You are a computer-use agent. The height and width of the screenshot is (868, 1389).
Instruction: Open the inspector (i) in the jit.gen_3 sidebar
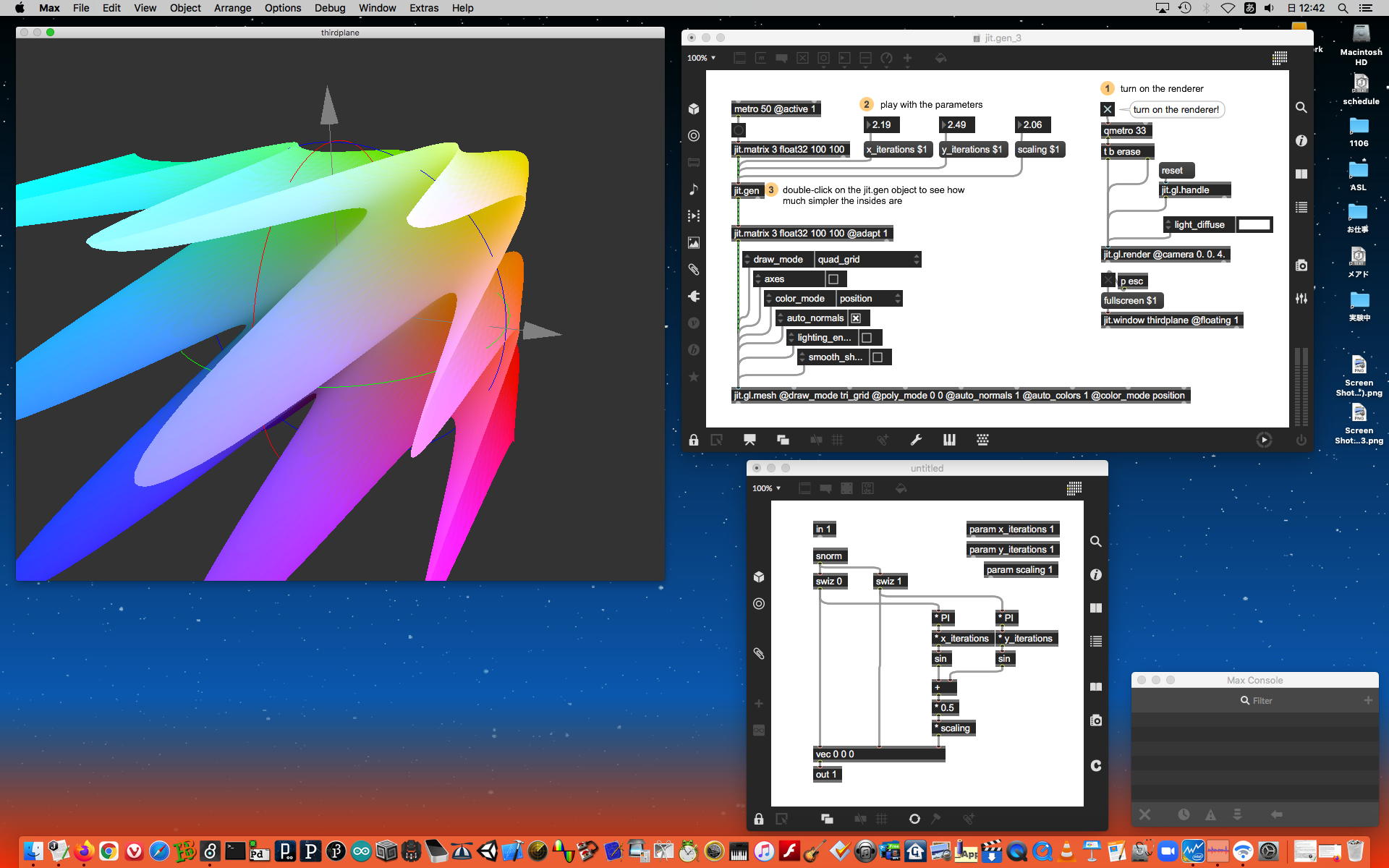point(1301,141)
